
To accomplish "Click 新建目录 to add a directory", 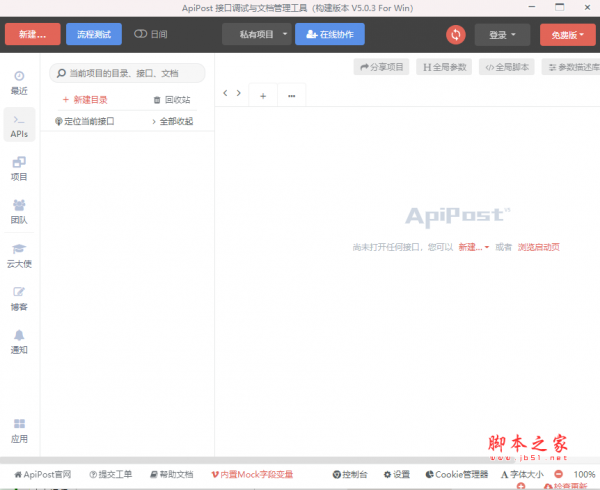I will (85, 100).
